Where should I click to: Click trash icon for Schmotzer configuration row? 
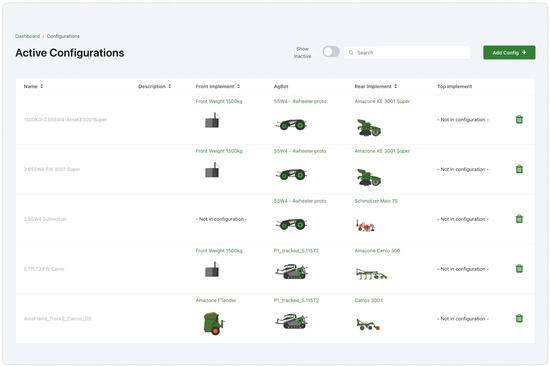(519, 219)
